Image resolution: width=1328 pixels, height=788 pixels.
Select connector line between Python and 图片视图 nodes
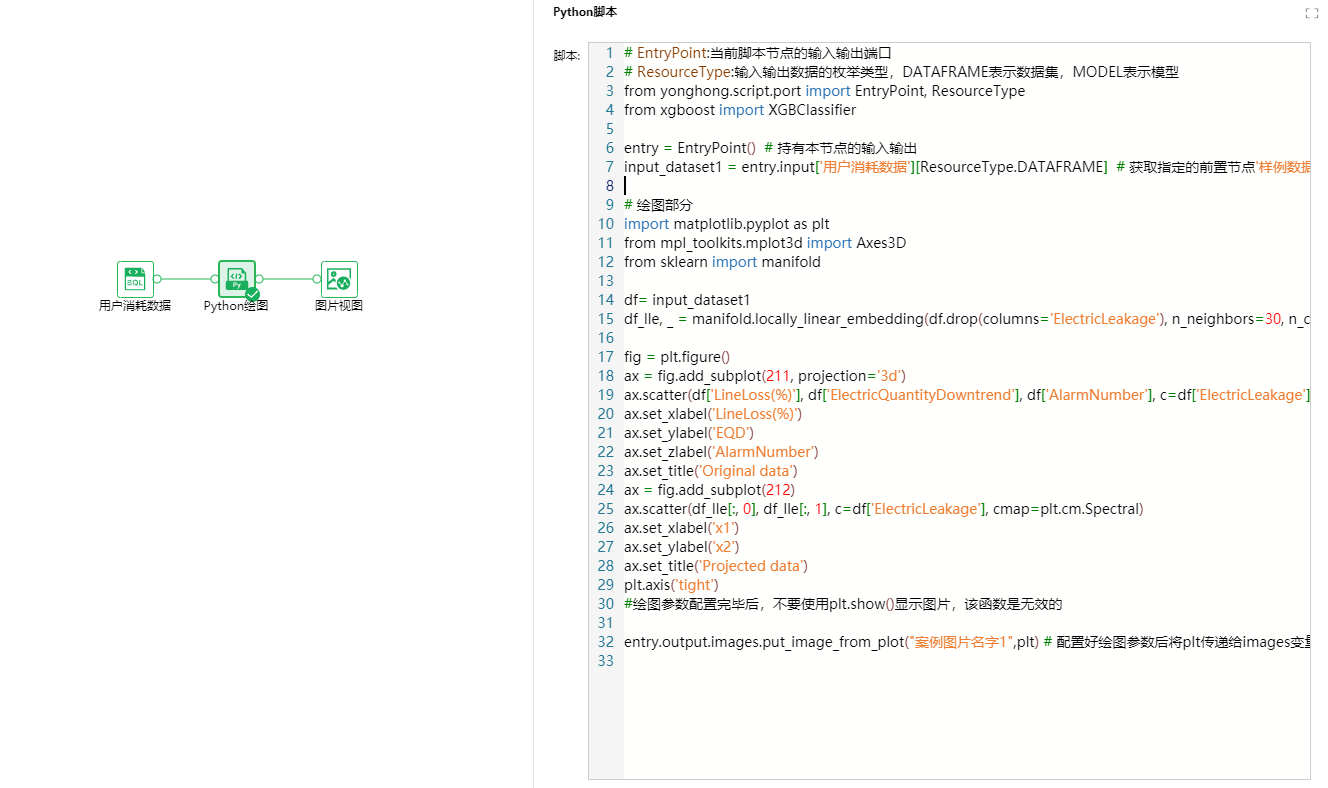[x=288, y=279]
